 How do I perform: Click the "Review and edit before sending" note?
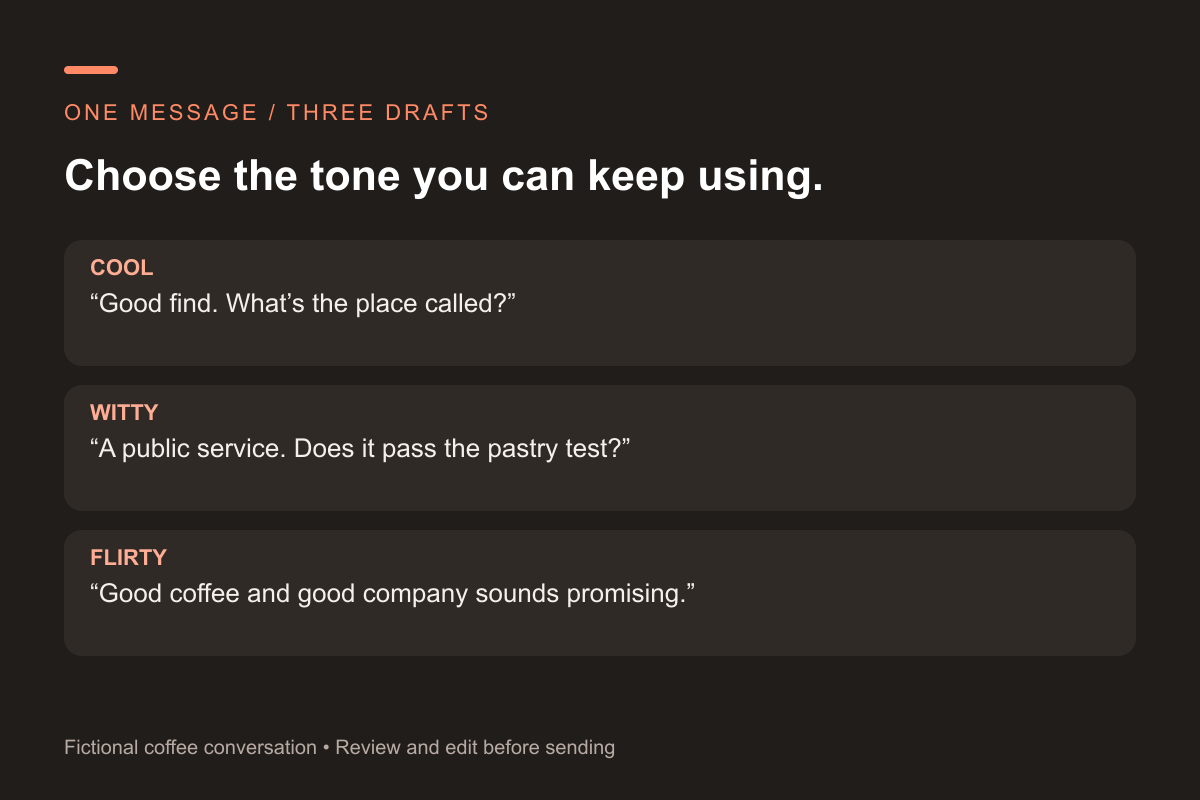[475, 747]
